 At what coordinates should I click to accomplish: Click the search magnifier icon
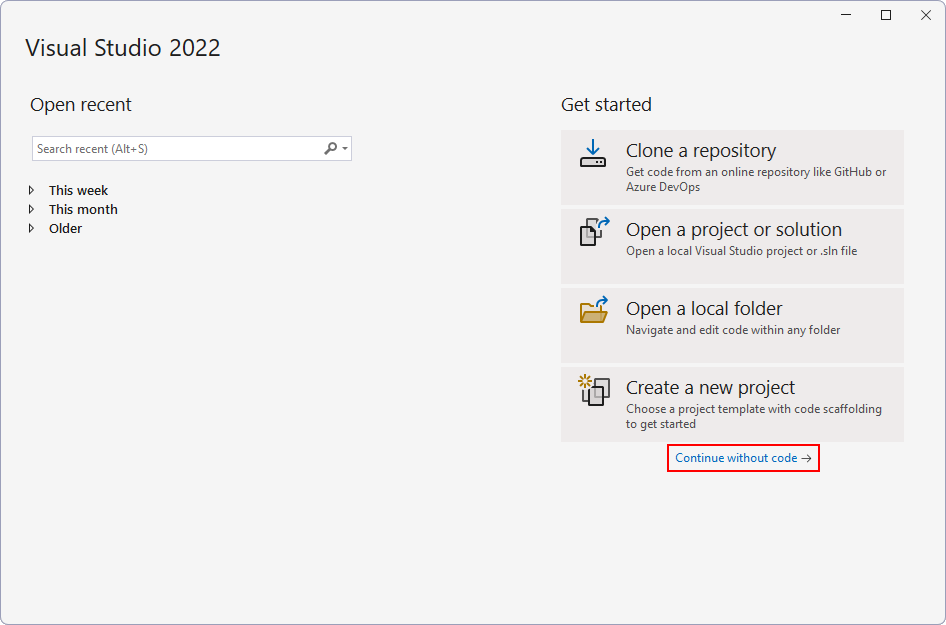(x=330, y=148)
